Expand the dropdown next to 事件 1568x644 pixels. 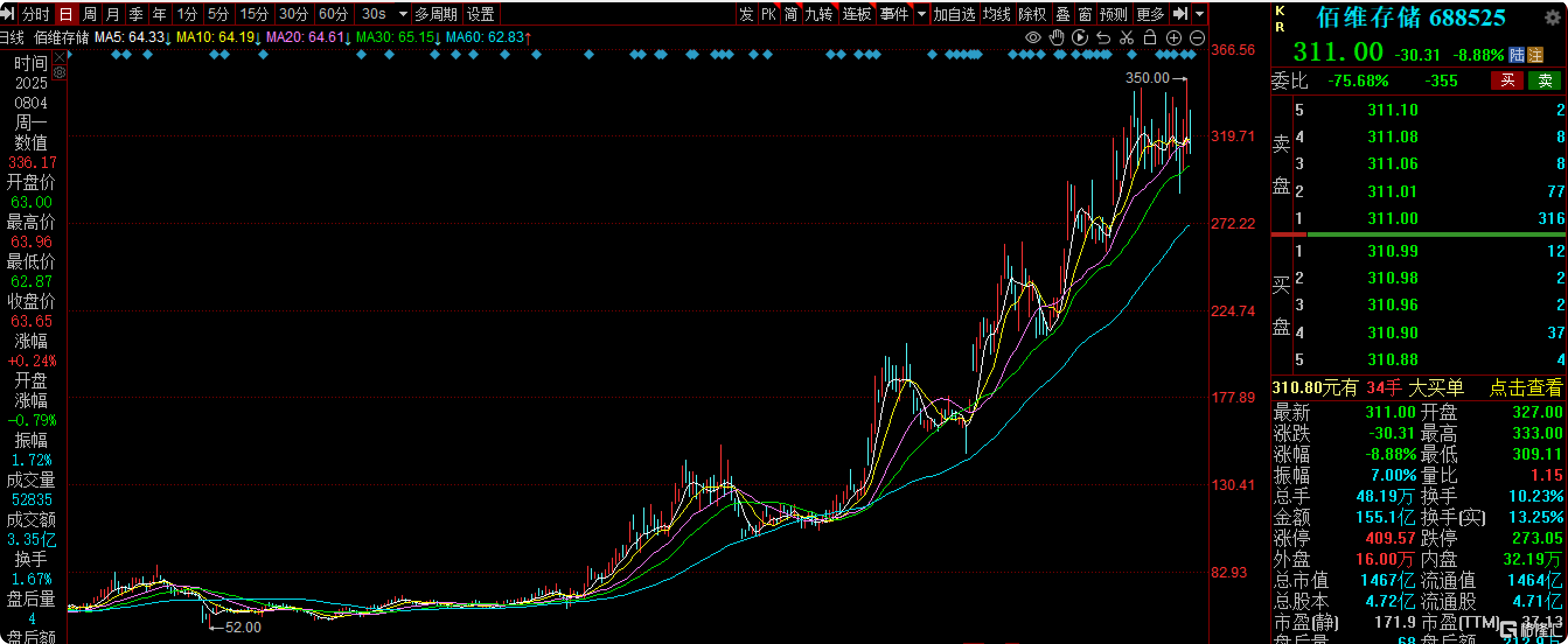point(922,13)
